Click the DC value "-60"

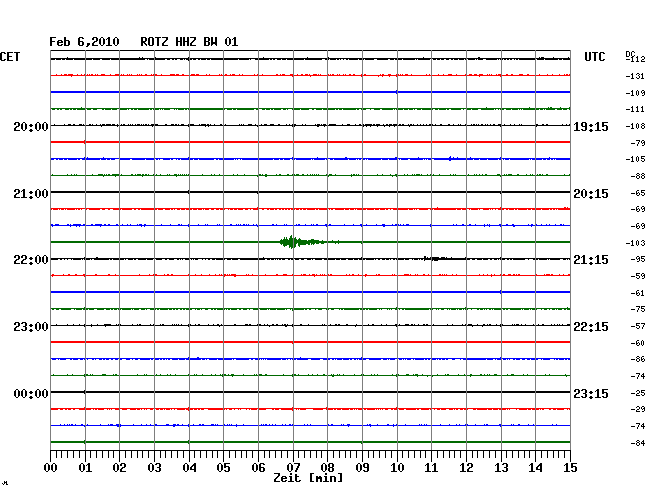tap(638, 343)
